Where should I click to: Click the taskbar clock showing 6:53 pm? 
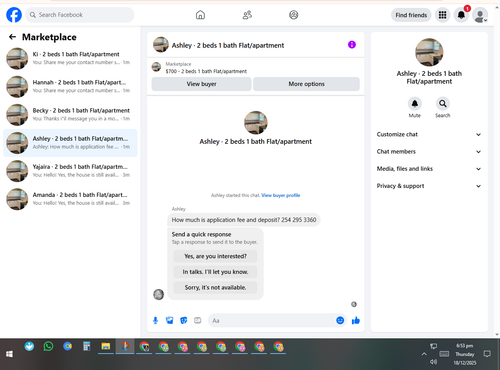[x=465, y=354]
